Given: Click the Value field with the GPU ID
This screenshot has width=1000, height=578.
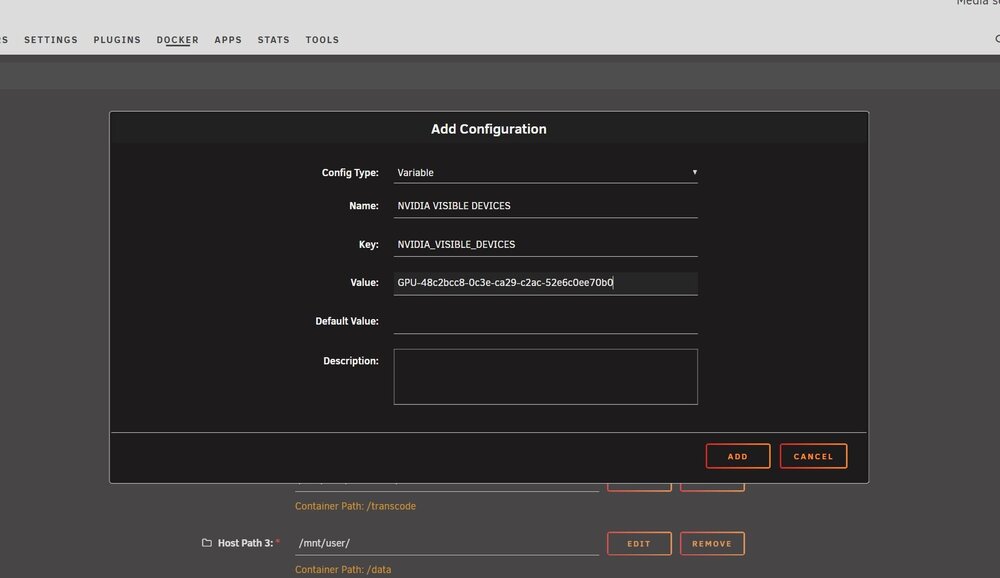Looking at the screenshot, I should tap(545, 283).
